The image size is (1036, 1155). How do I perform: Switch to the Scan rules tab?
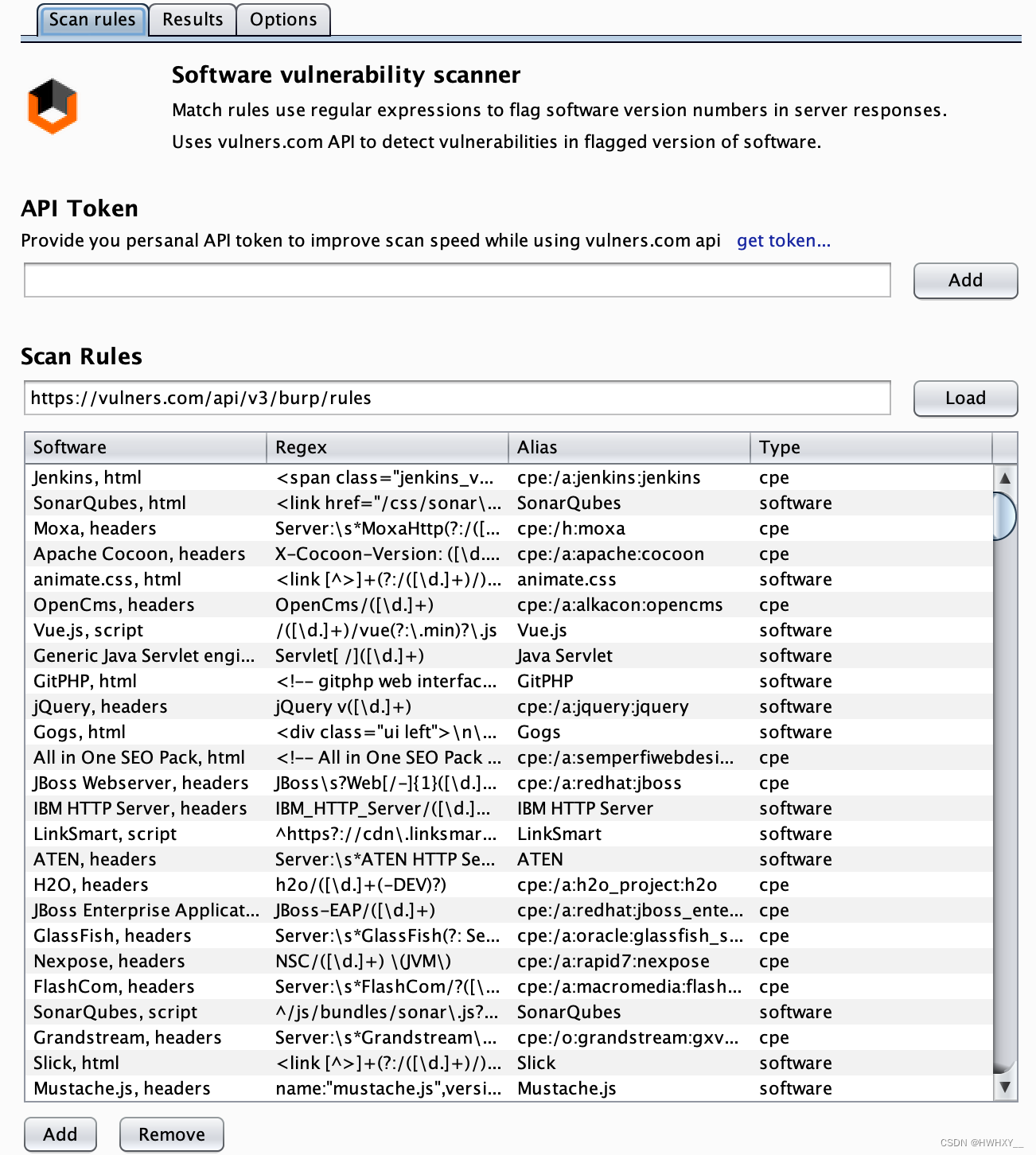point(92,20)
